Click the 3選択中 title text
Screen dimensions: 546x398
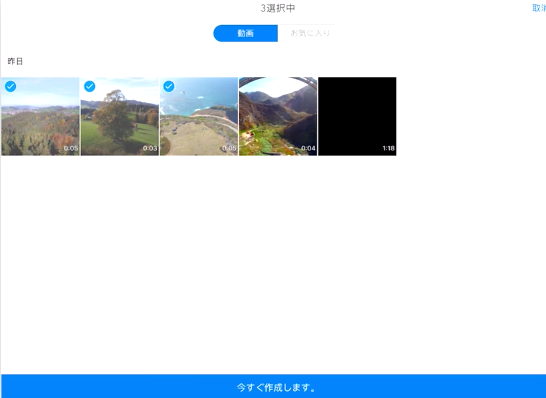click(x=278, y=8)
